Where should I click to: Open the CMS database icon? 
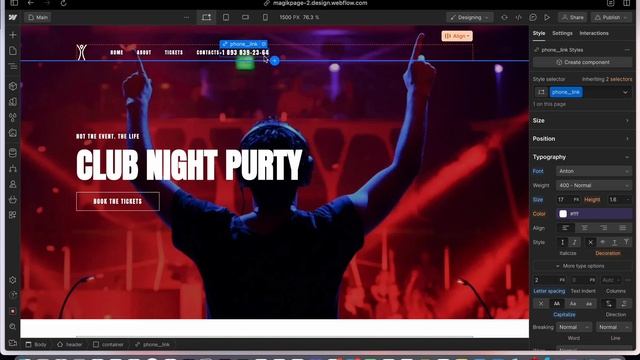tap(13, 153)
